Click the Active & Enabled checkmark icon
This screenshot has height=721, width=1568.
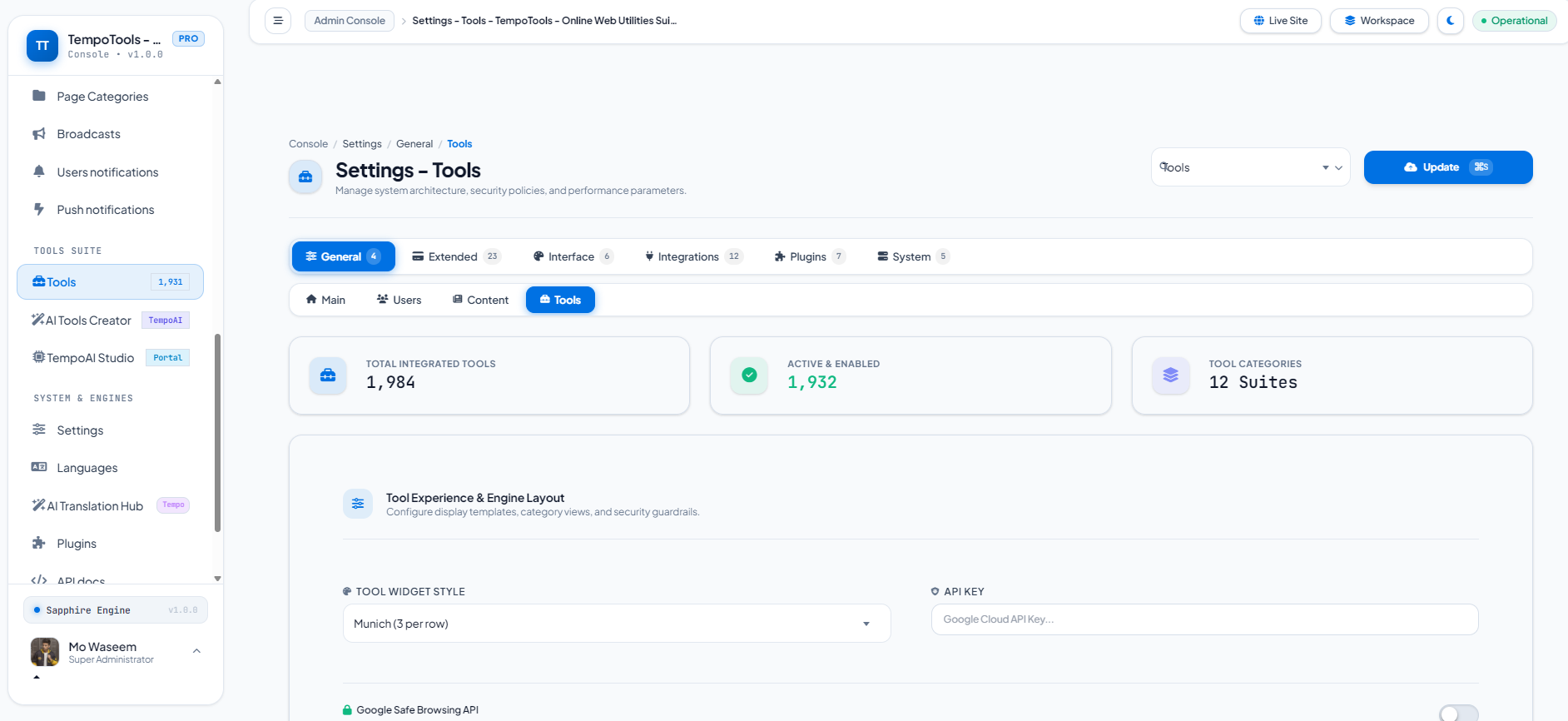pos(749,375)
